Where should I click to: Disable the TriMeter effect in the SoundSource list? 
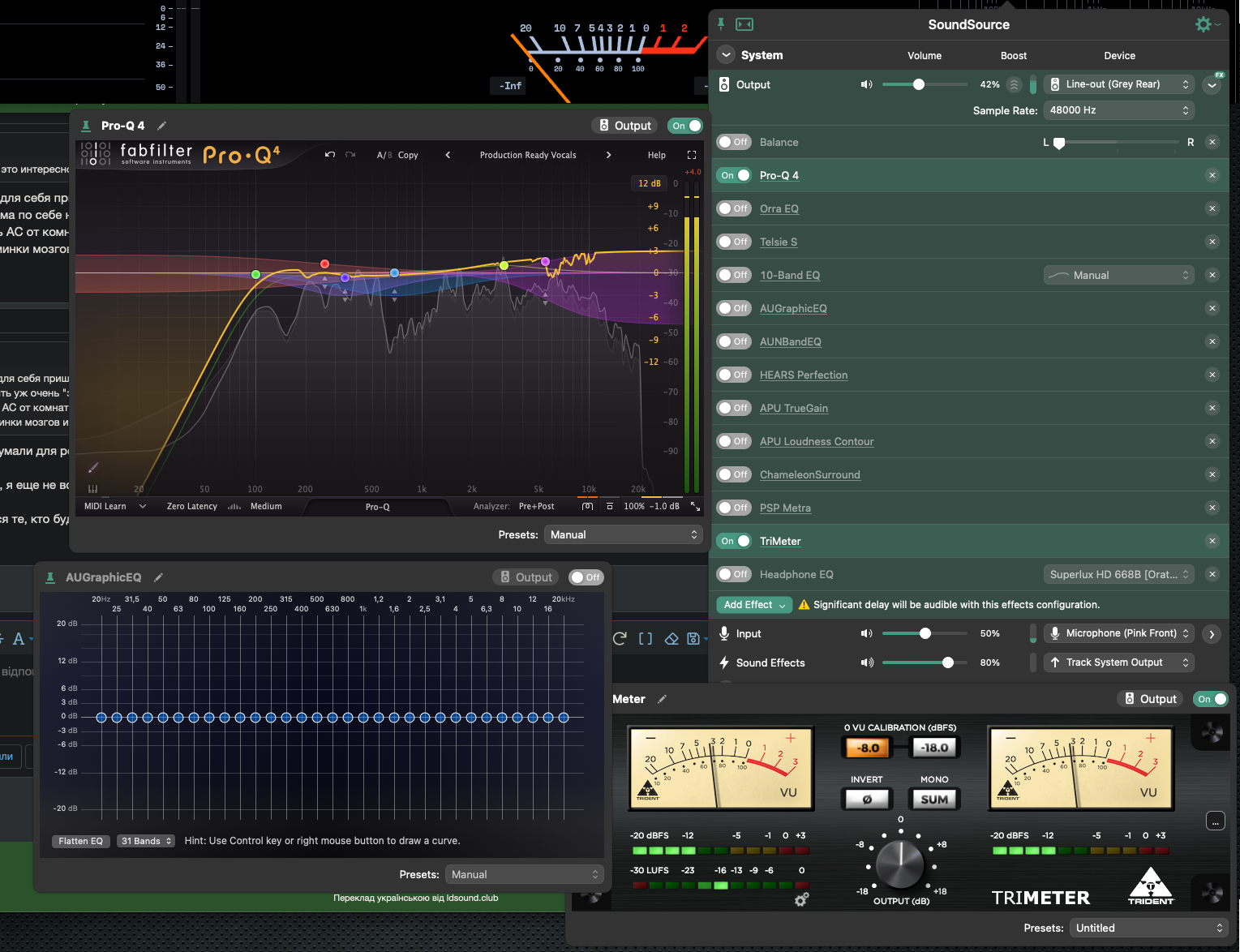(734, 541)
